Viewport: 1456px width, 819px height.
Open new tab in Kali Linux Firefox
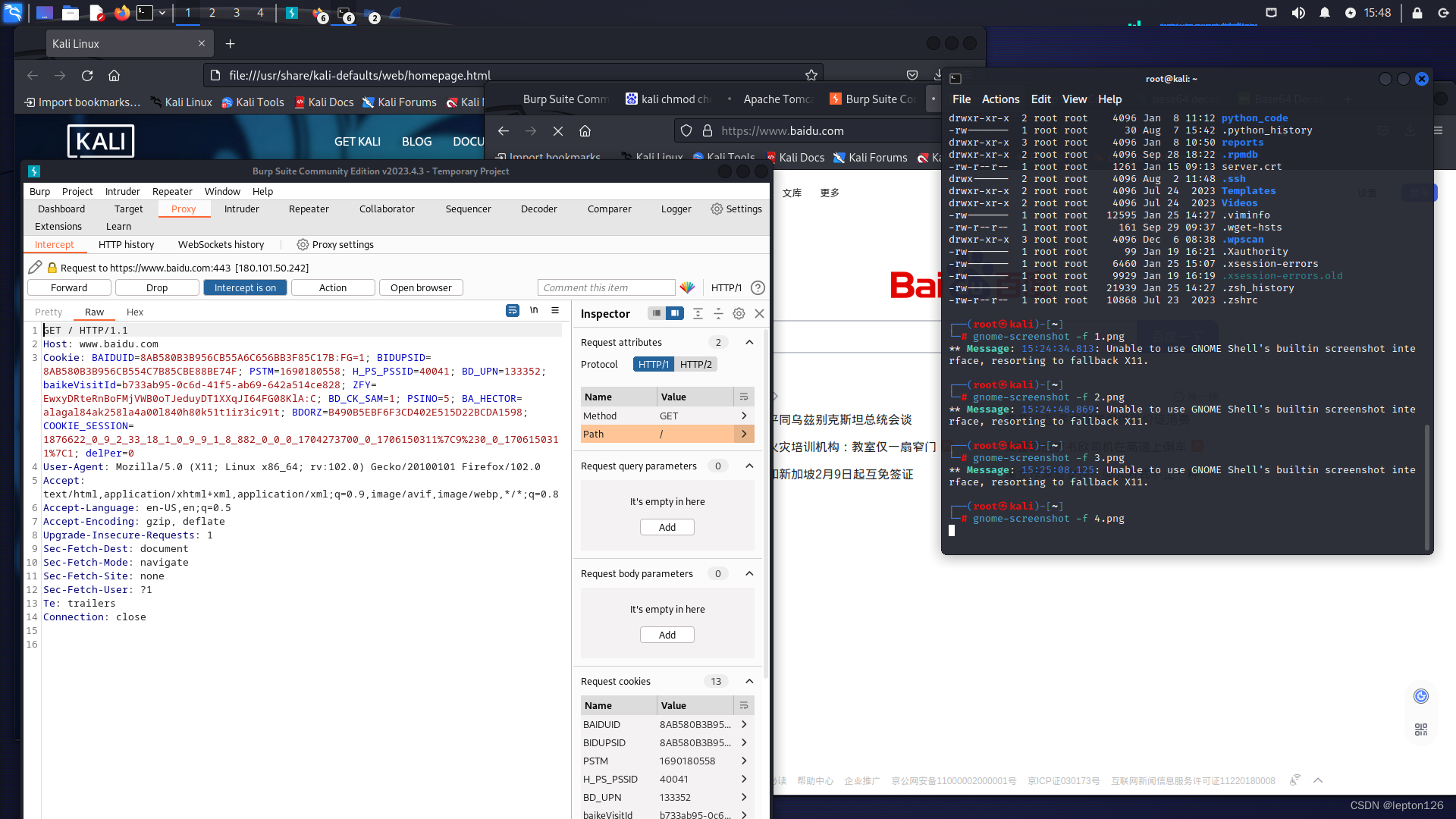point(230,44)
